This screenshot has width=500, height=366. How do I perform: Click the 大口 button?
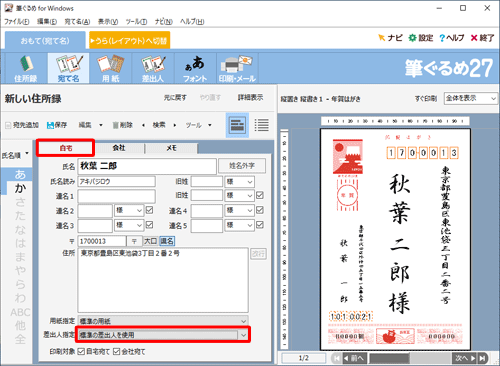point(150,241)
